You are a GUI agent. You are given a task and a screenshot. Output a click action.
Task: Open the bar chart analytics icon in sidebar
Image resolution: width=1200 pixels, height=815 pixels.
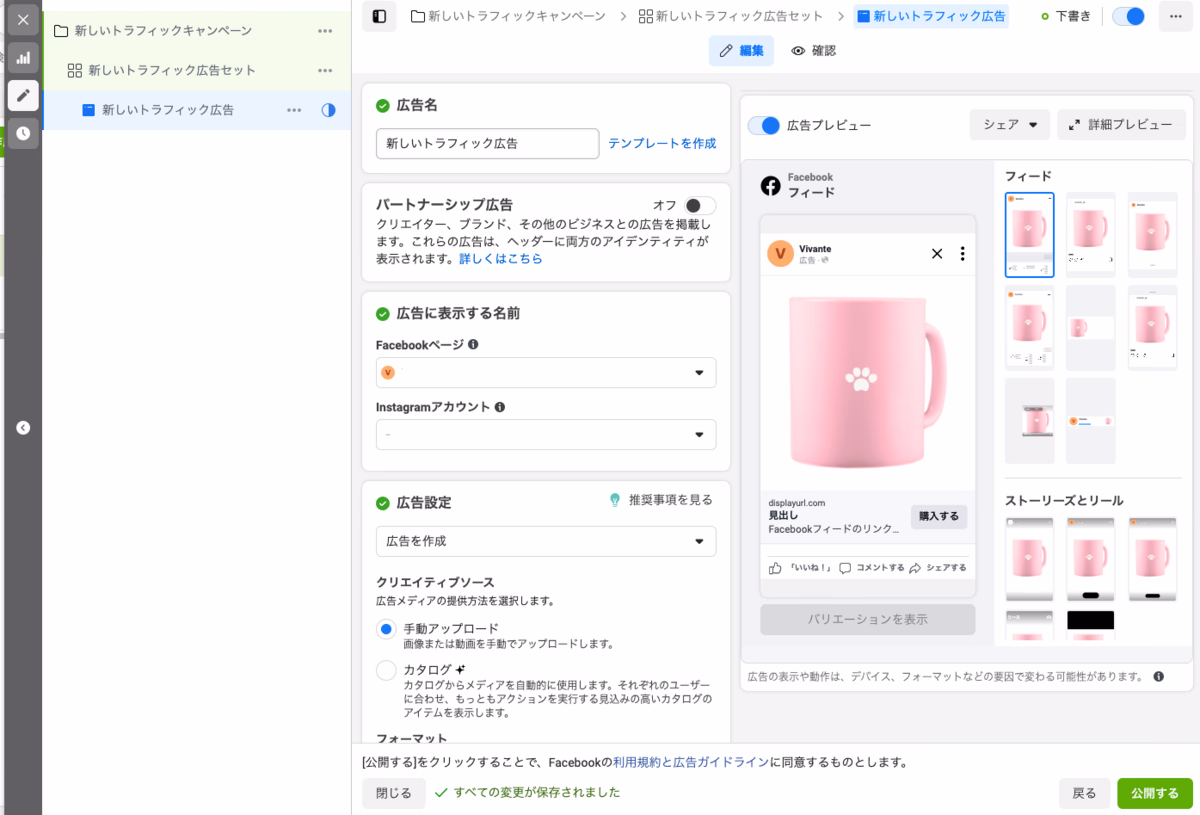click(23, 58)
